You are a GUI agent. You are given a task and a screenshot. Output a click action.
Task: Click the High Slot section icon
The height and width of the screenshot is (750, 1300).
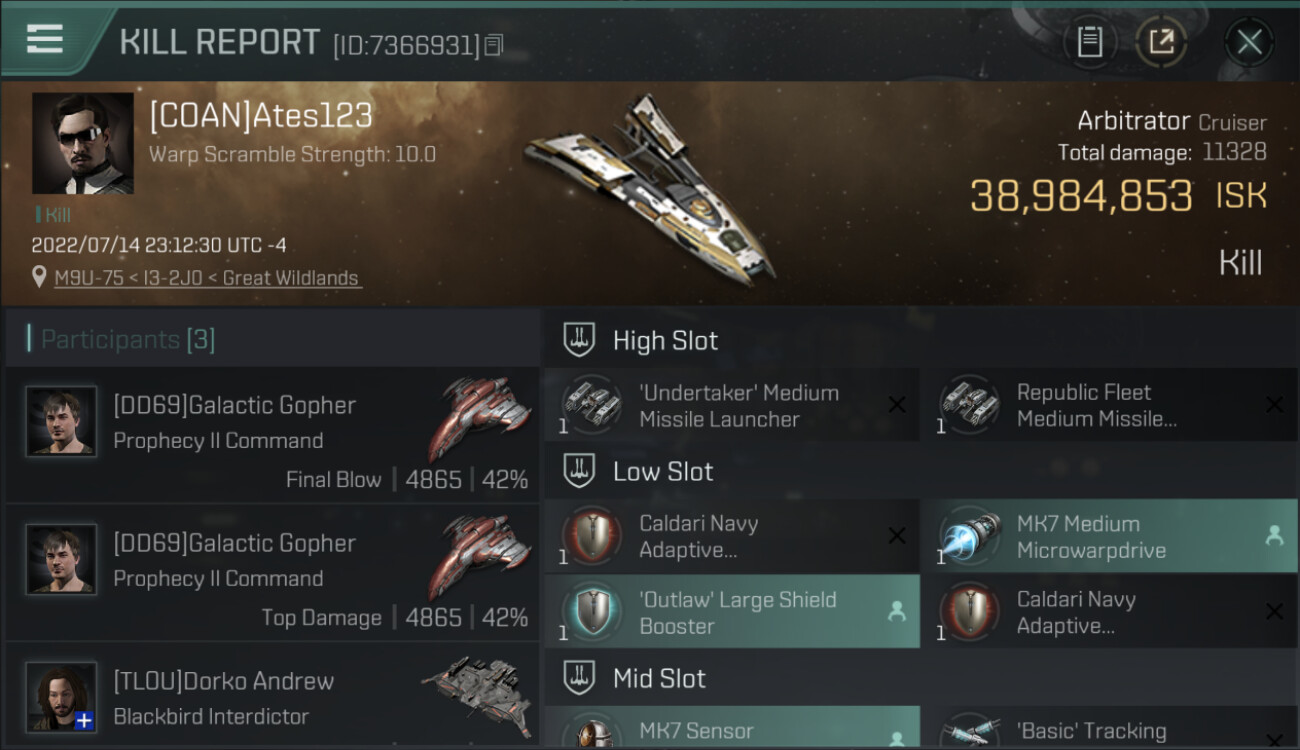tap(579, 340)
